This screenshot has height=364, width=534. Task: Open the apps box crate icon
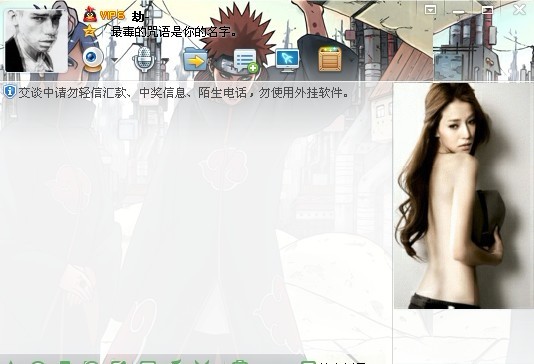coord(330,60)
